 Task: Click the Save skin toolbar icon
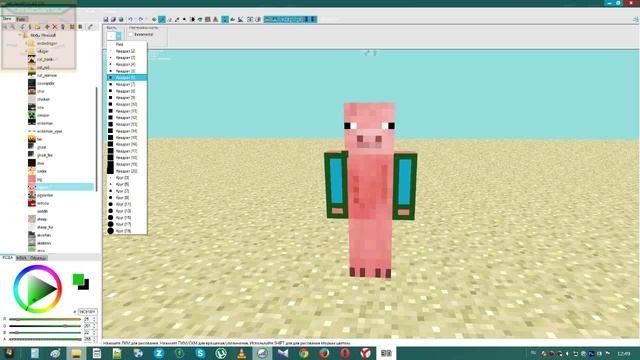pos(106,19)
